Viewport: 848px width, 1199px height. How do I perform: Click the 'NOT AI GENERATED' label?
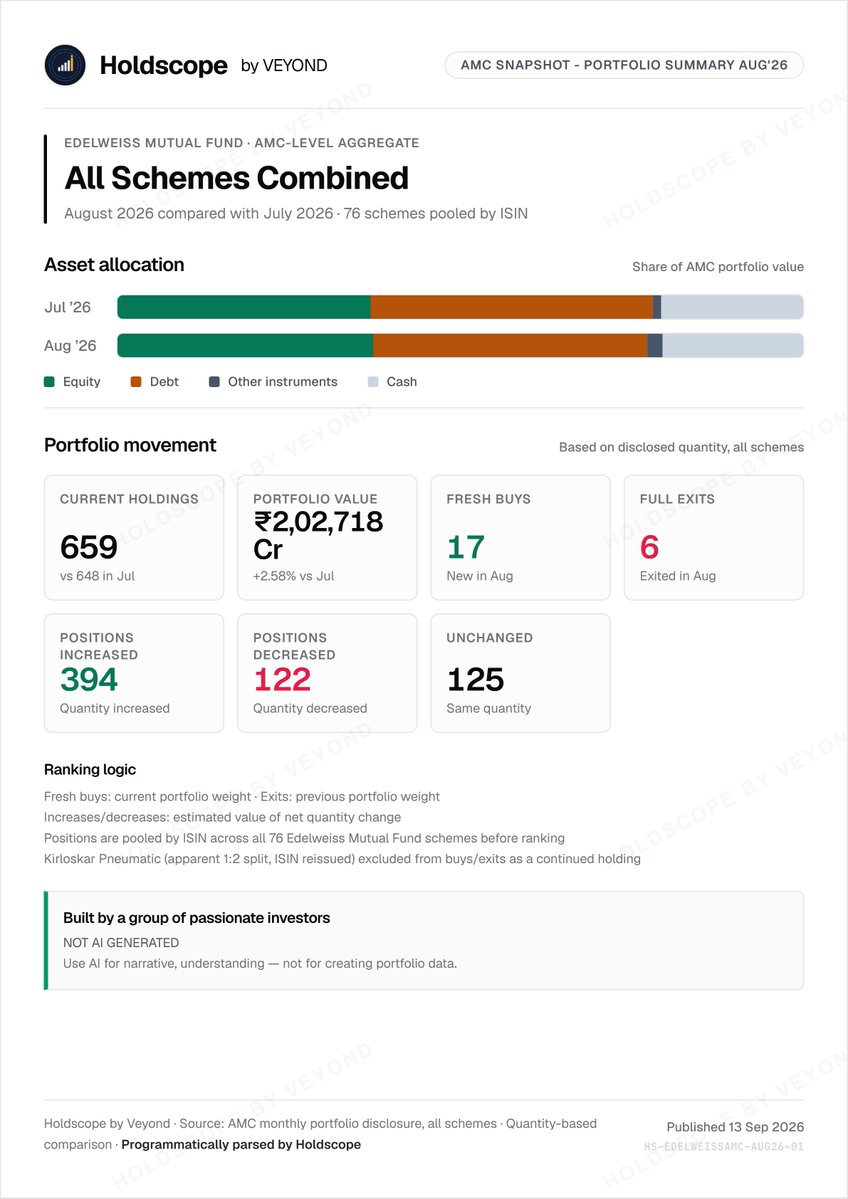click(x=121, y=943)
